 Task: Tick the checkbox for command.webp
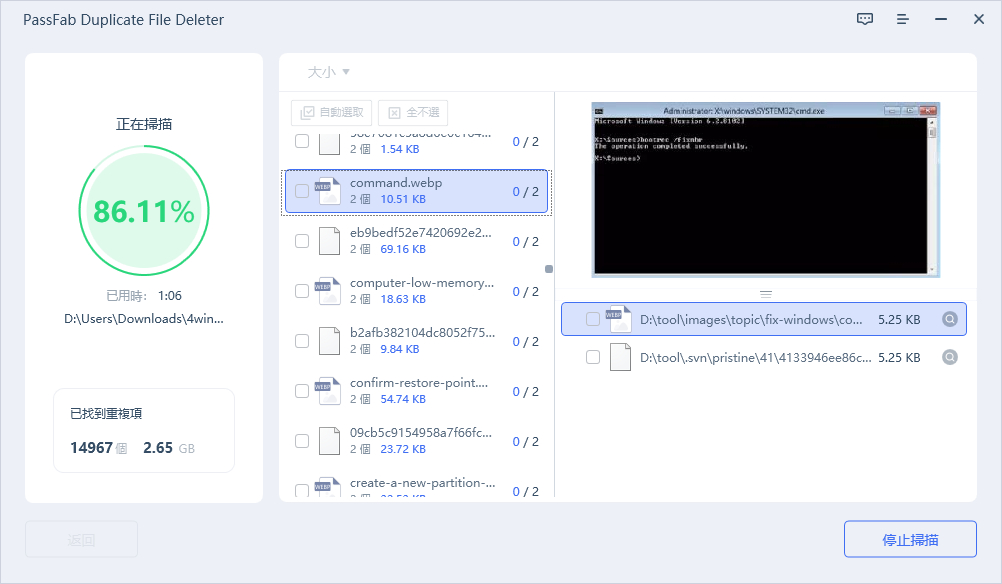302,191
